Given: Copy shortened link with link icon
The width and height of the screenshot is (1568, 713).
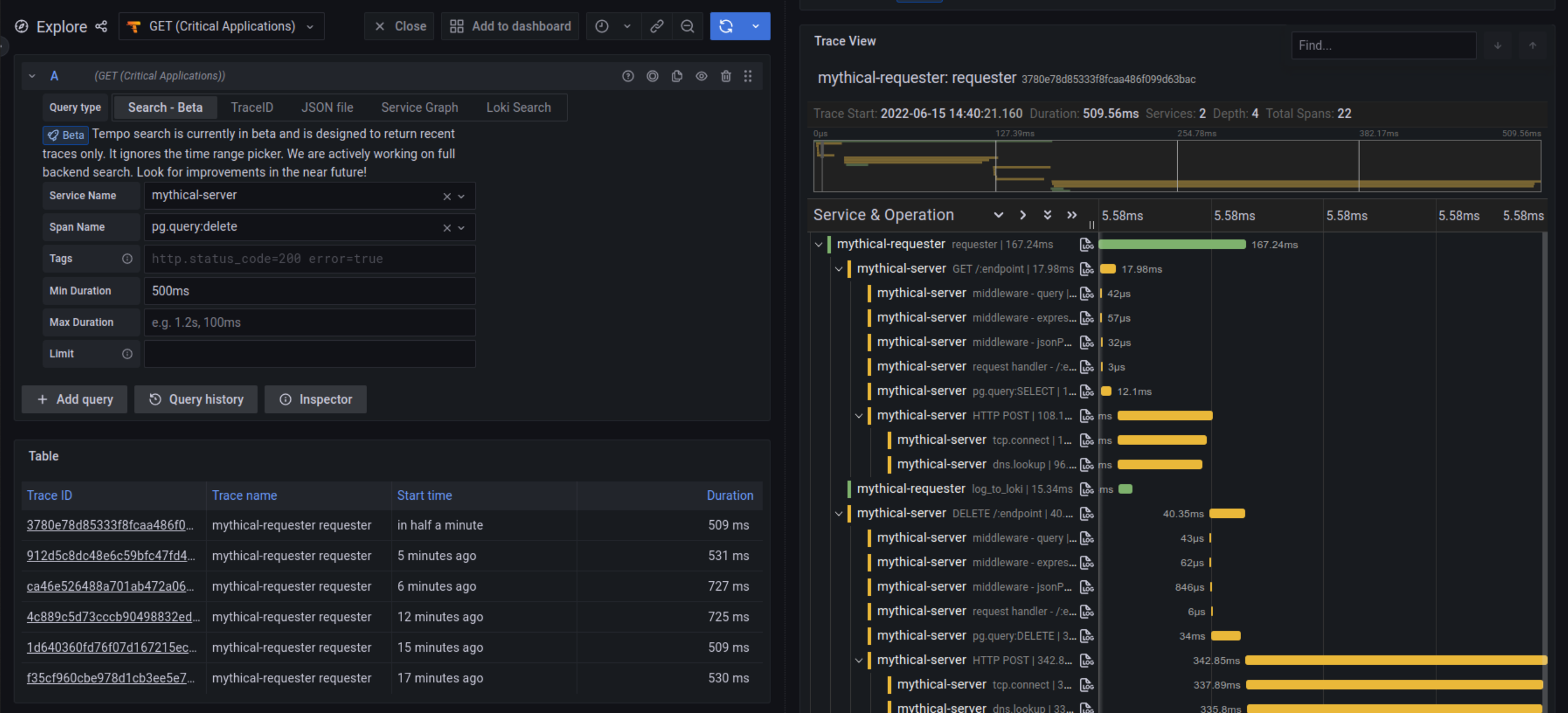Looking at the screenshot, I should [656, 26].
